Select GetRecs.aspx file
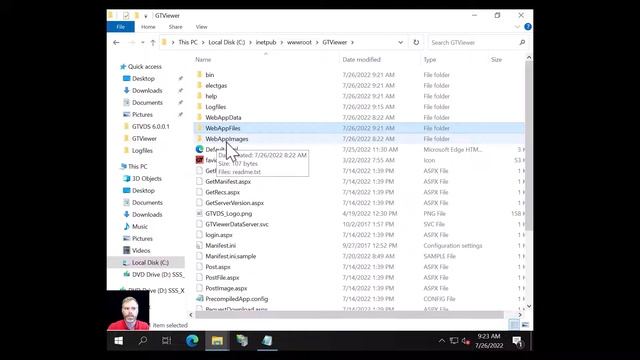The width and height of the screenshot is (640, 360). [222, 192]
